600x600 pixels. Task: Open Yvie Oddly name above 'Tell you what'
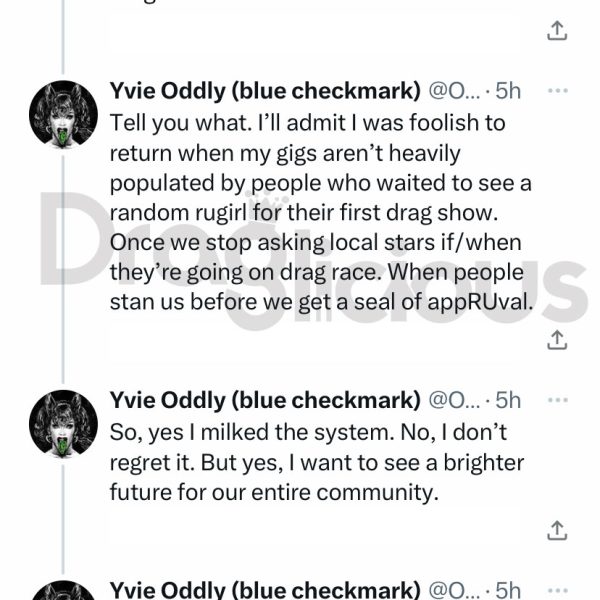click(265, 91)
